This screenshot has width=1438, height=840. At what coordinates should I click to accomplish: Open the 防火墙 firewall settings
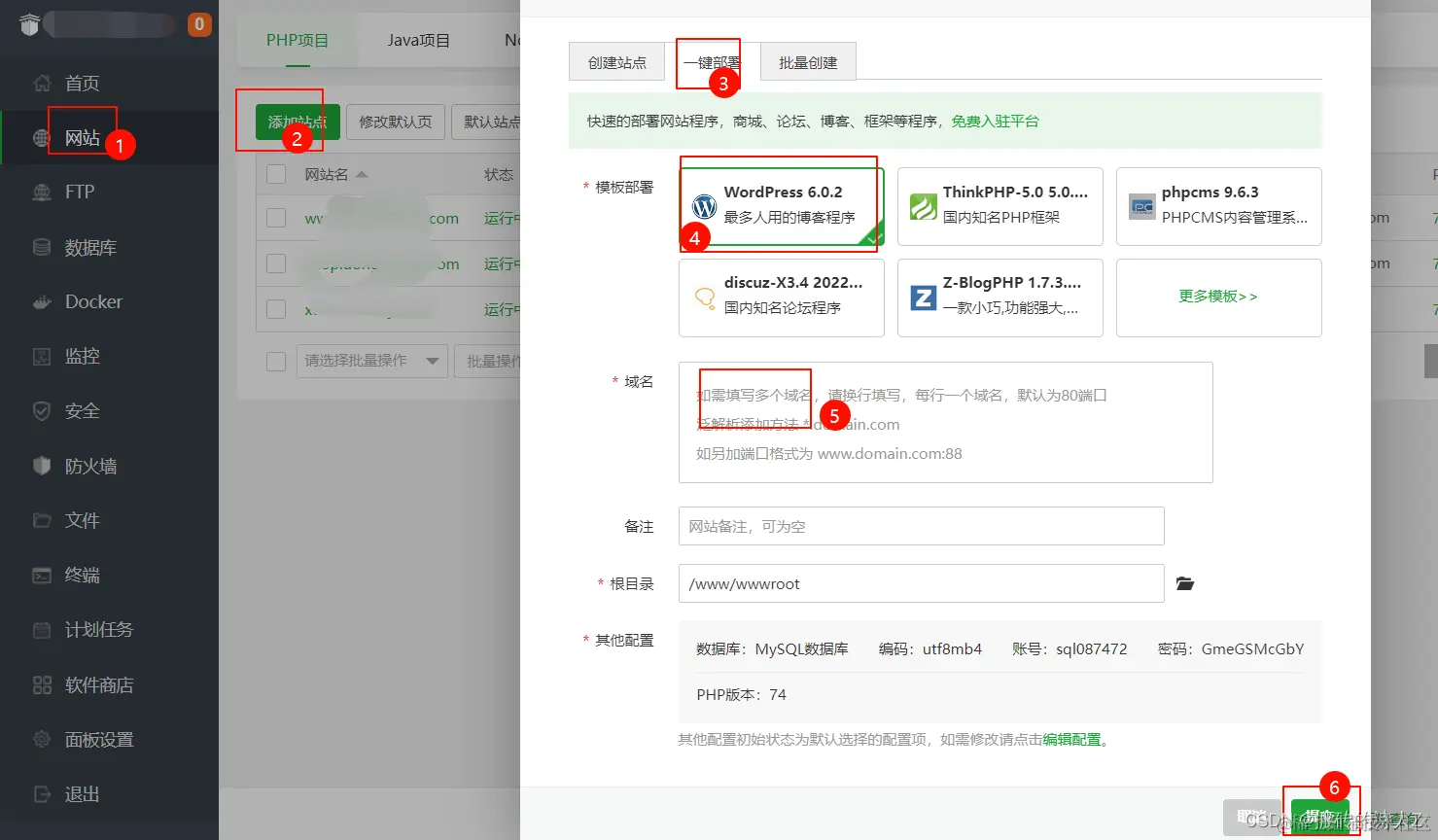(89, 466)
